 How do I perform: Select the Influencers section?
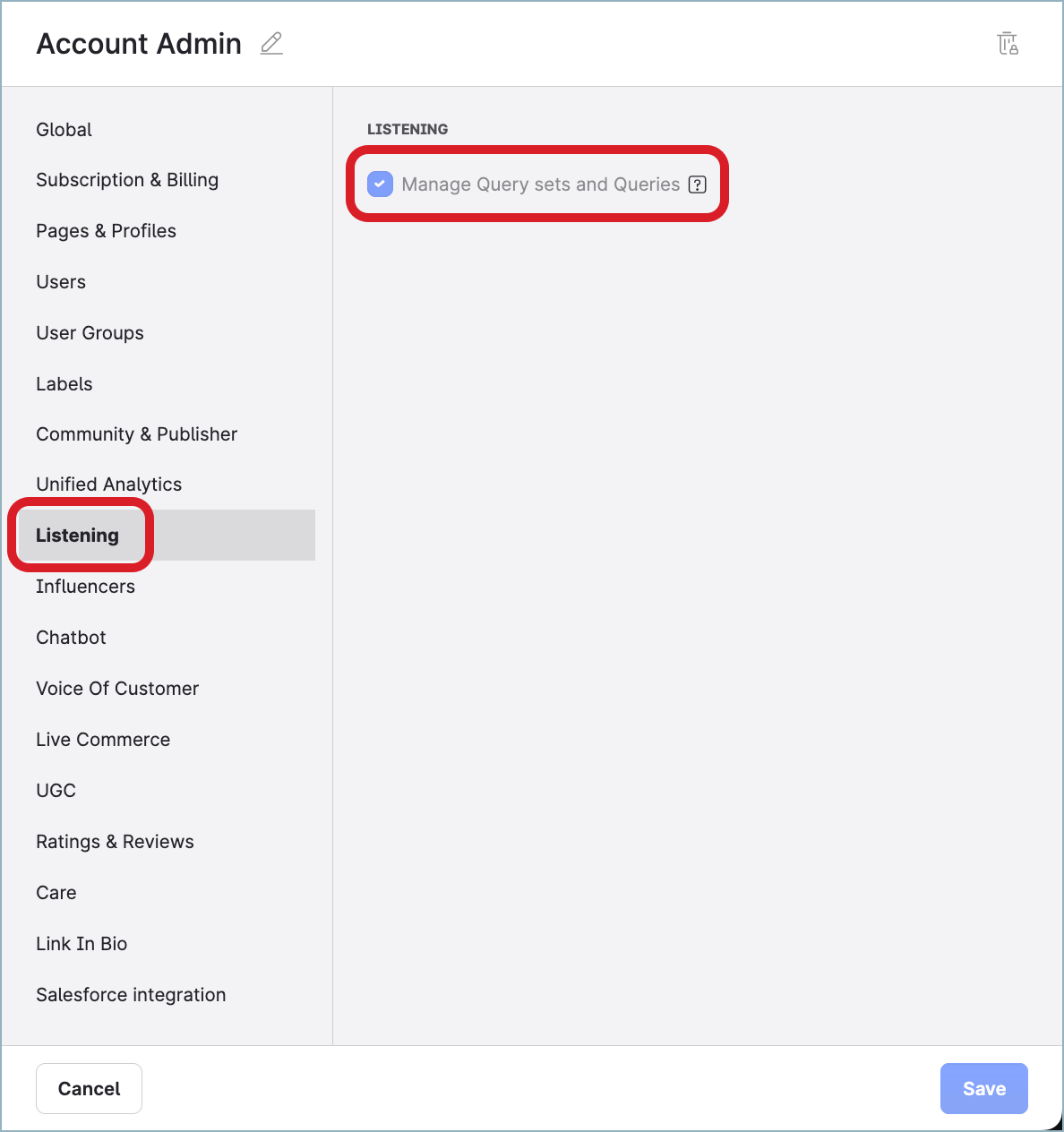click(x=85, y=586)
